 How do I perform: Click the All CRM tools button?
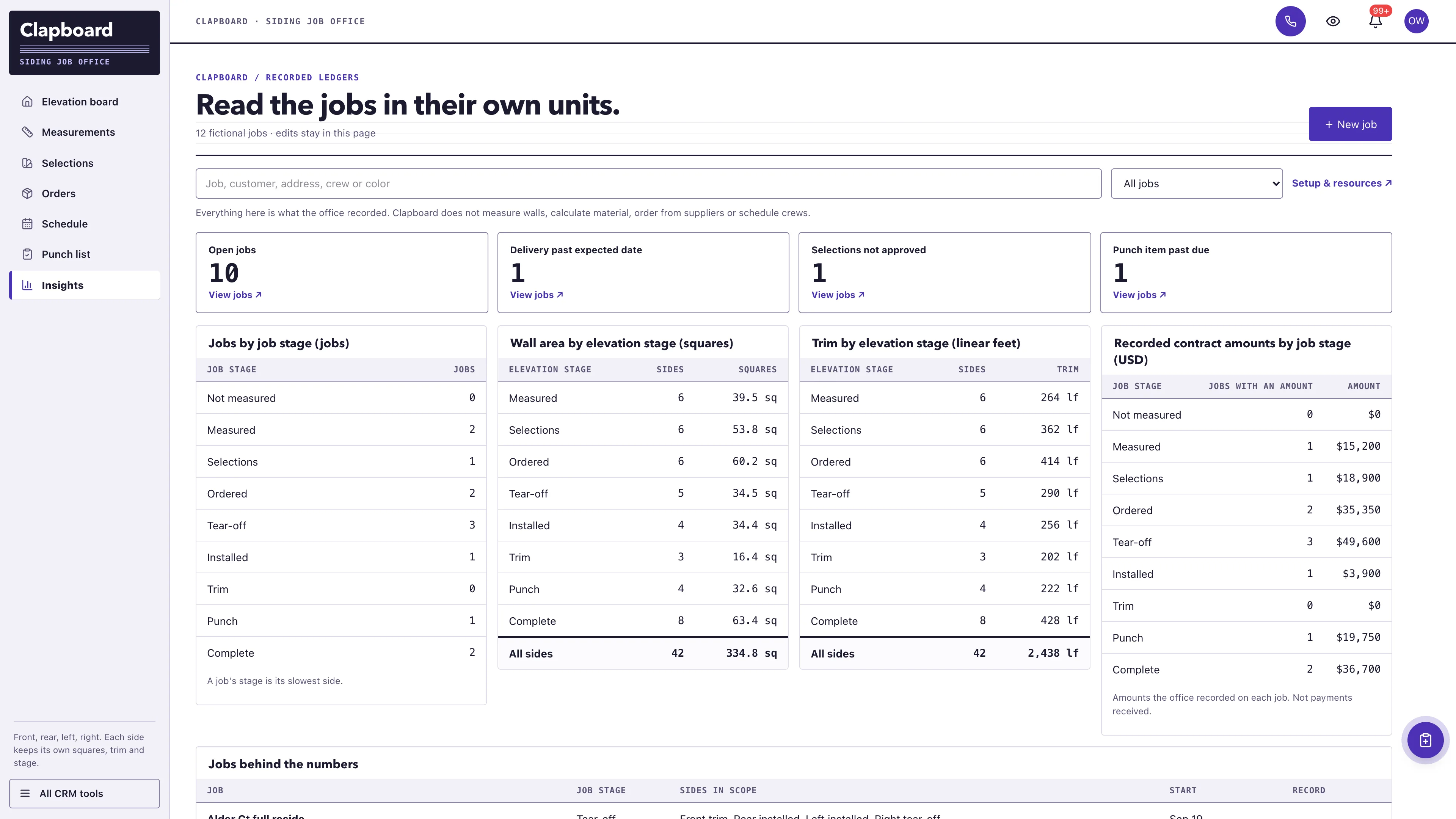[84, 793]
